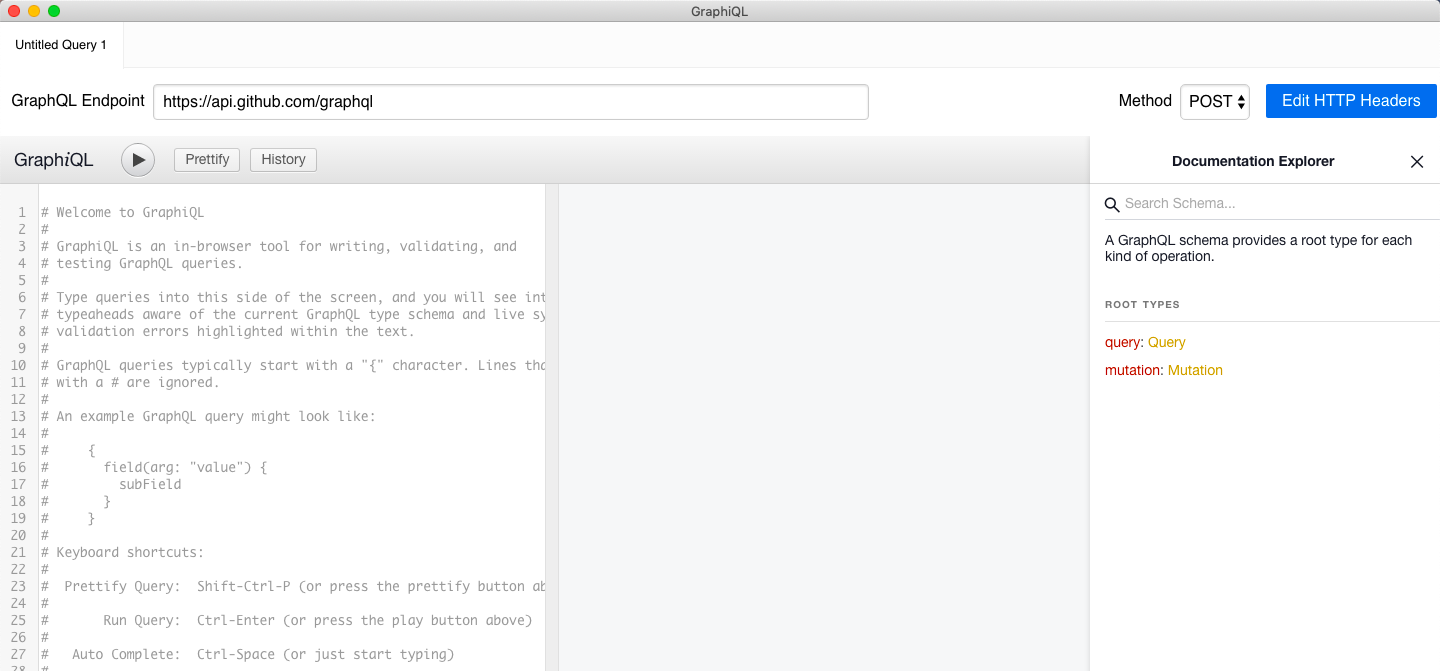Click the schema description paragraph in docs
The width and height of the screenshot is (1440, 671).
1259,248
